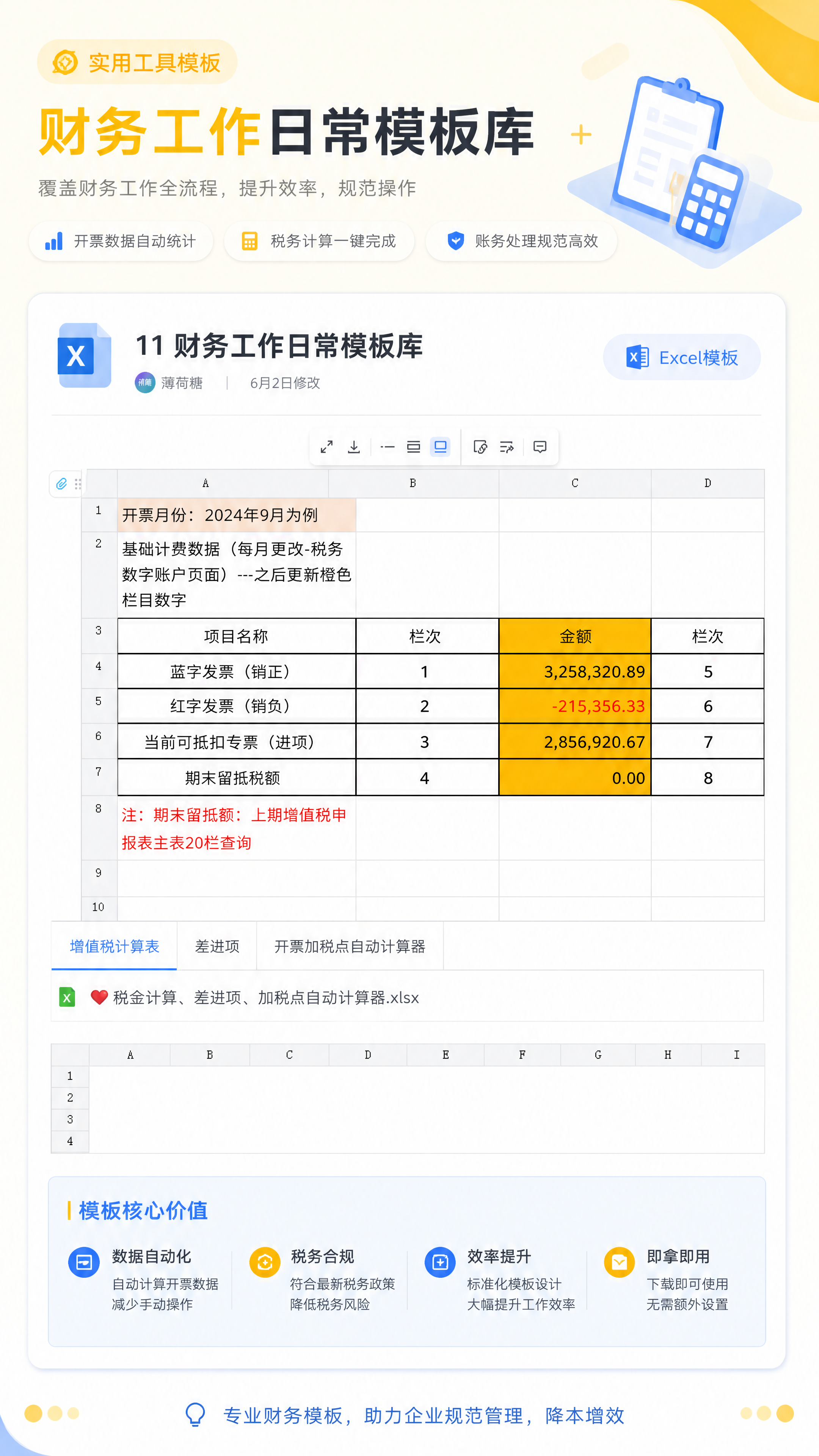Click the red amount -215,356.33
819x1456 pixels.
575,706
